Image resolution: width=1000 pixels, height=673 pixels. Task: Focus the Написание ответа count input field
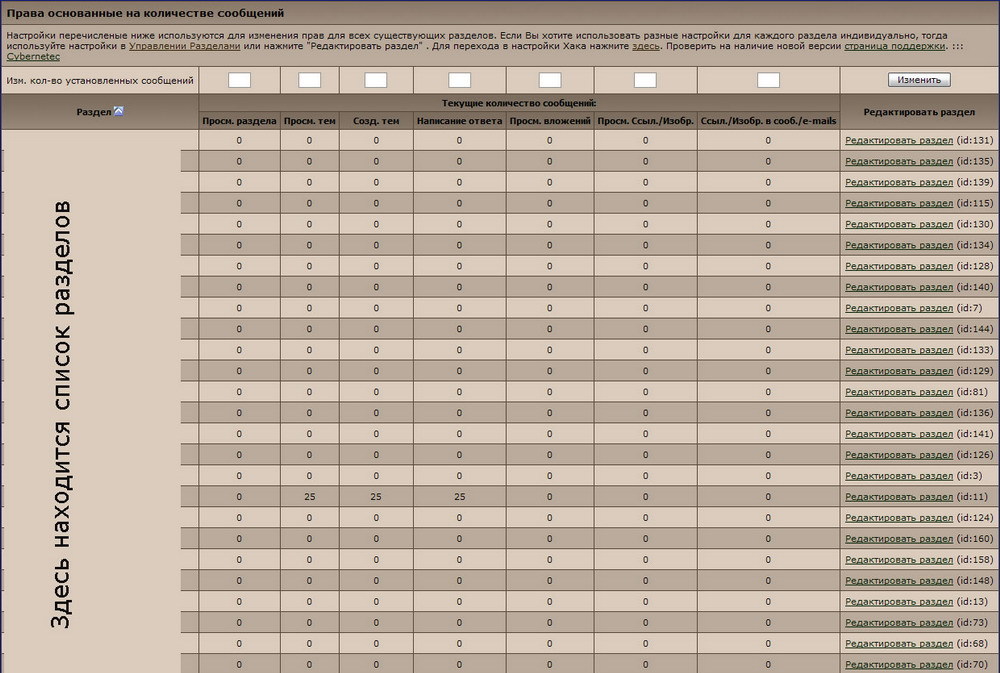(x=459, y=80)
